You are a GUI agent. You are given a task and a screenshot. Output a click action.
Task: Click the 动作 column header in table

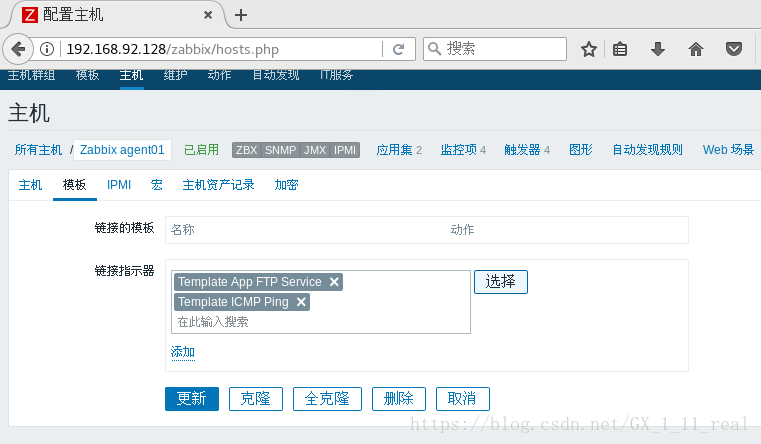pos(462,230)
